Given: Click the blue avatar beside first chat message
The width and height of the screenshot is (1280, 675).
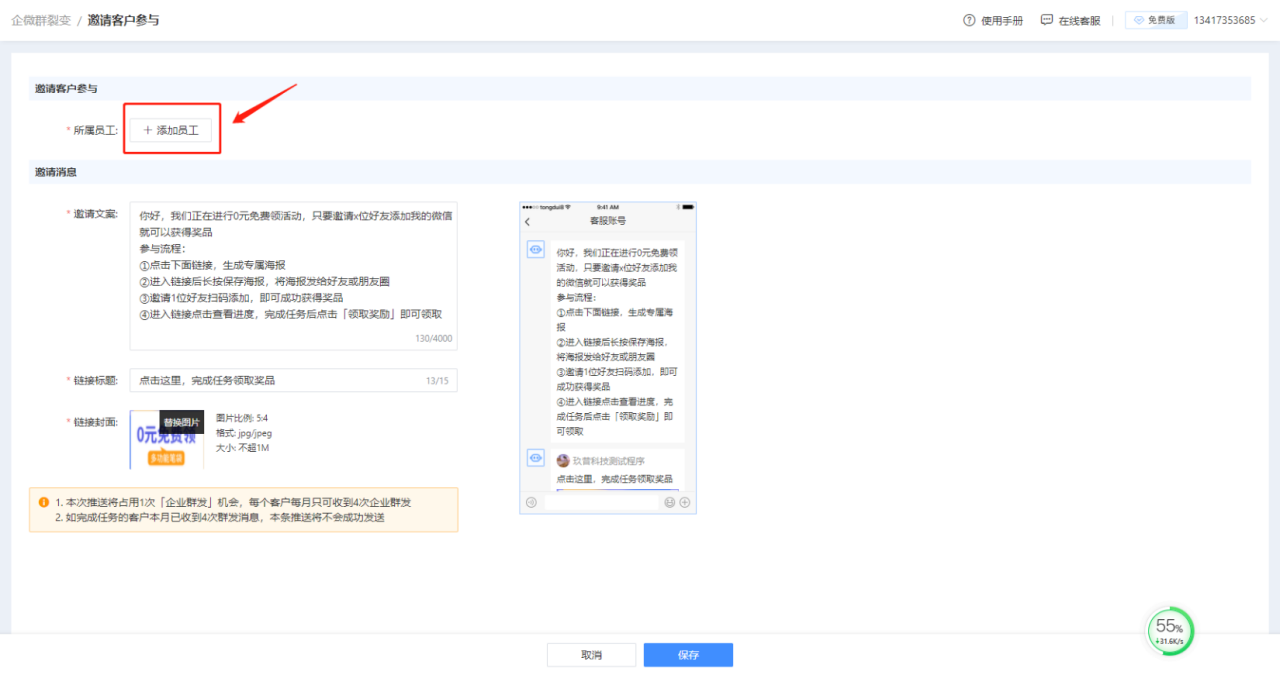Looking at the screenshot, I should pyautogui.click(x=535, y=249).
